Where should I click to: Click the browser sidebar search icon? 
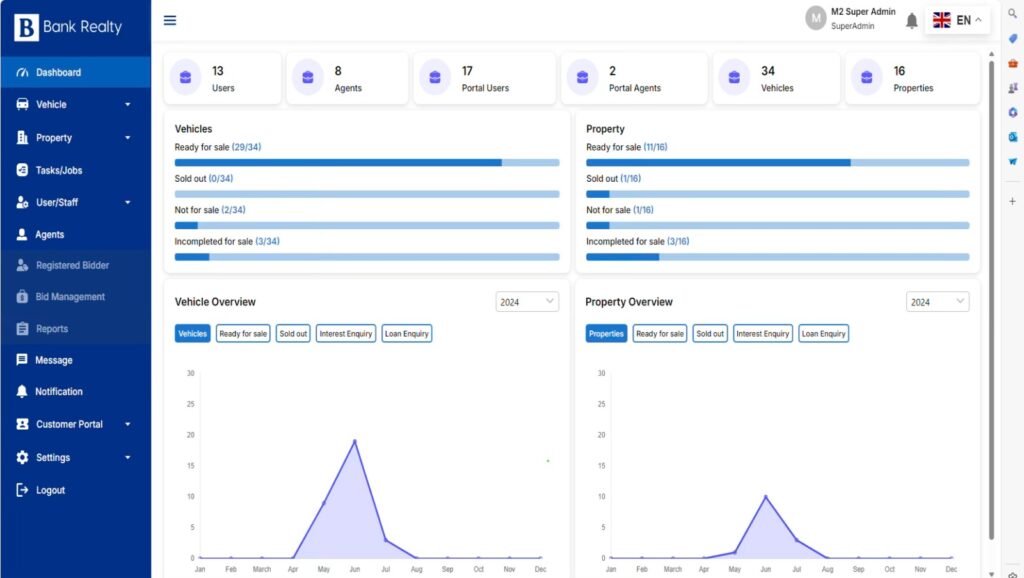pyautogui.click(x=1012, y=11)
